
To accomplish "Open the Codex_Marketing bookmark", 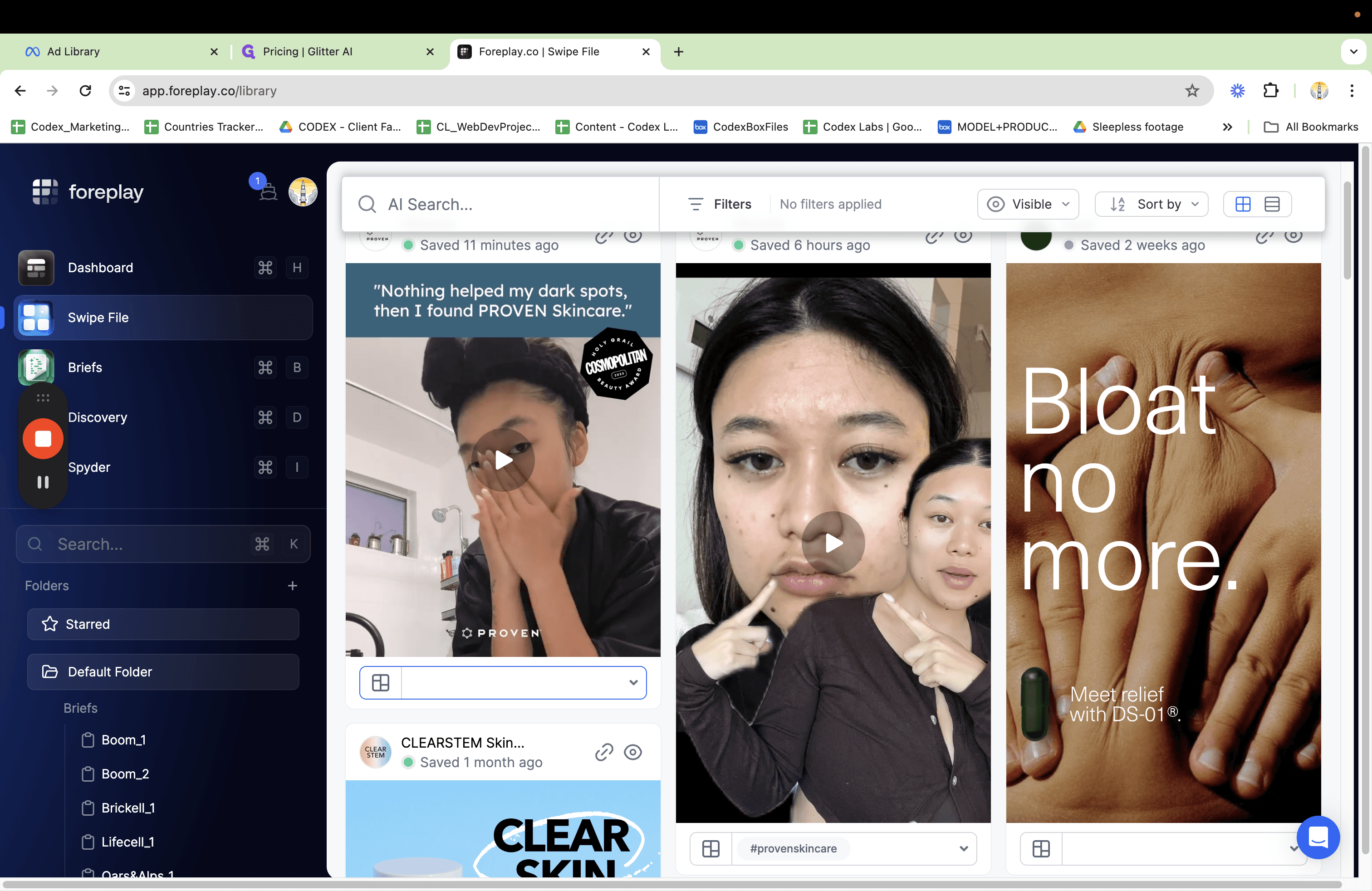I will tap(71, 127).
